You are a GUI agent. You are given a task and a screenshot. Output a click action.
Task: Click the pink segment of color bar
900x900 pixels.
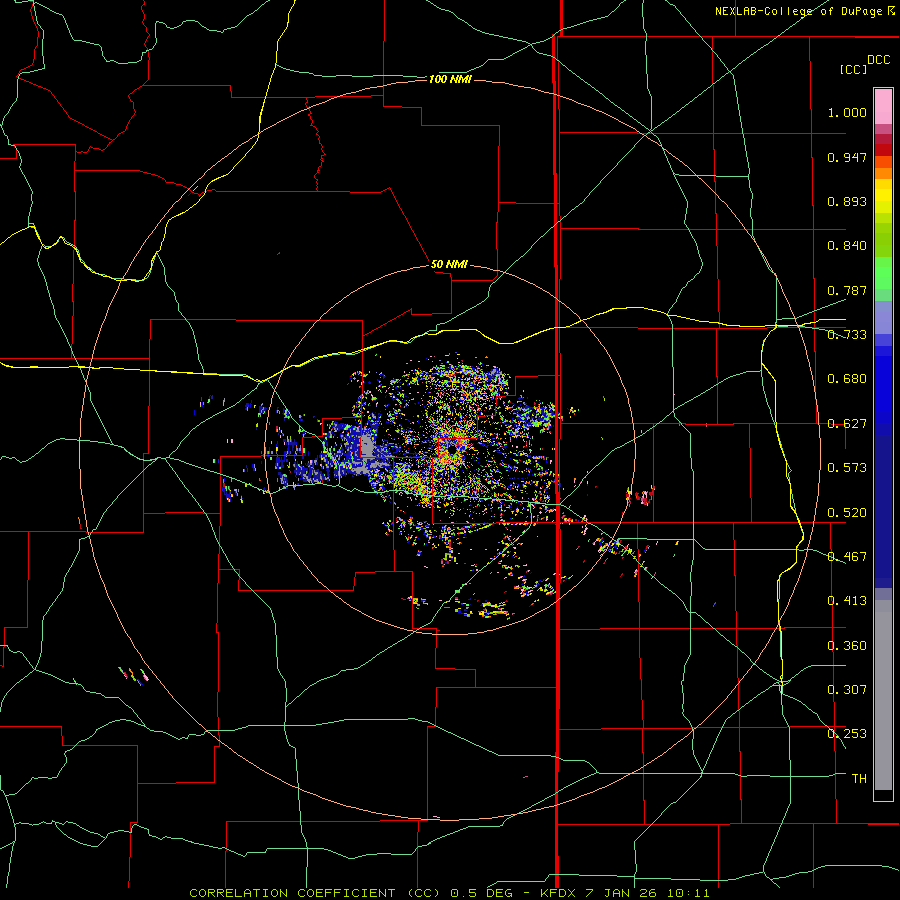click(883, 106)
